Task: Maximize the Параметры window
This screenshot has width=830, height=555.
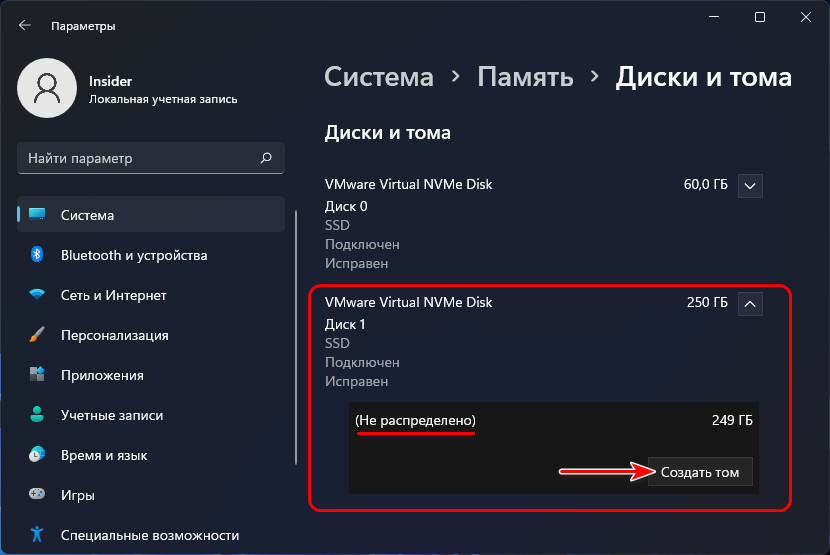Action: click(760, 17)
